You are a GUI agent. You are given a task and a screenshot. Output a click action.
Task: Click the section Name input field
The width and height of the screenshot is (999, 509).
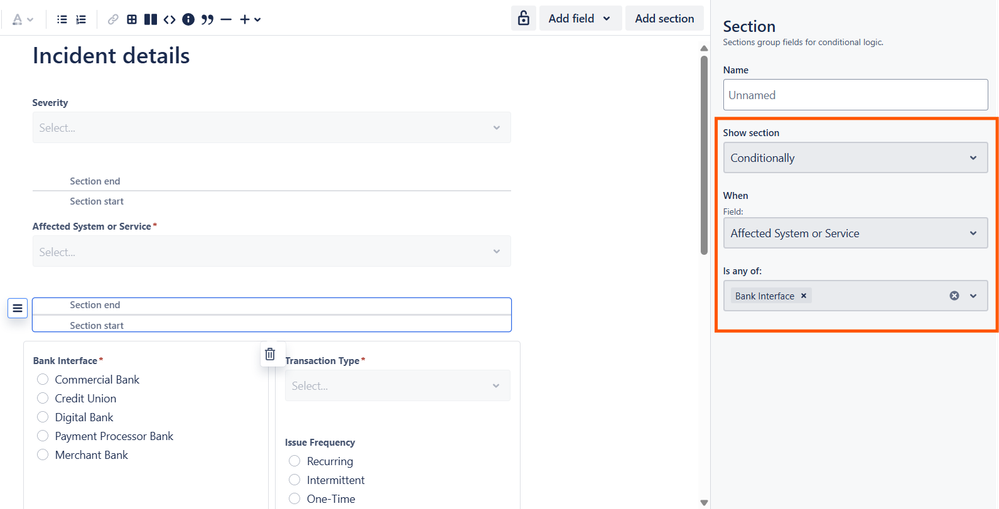click(856, 95)
